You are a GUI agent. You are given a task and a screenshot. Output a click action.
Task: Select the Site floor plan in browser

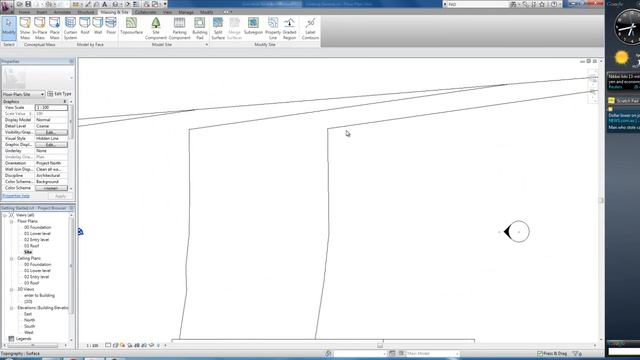28,252
